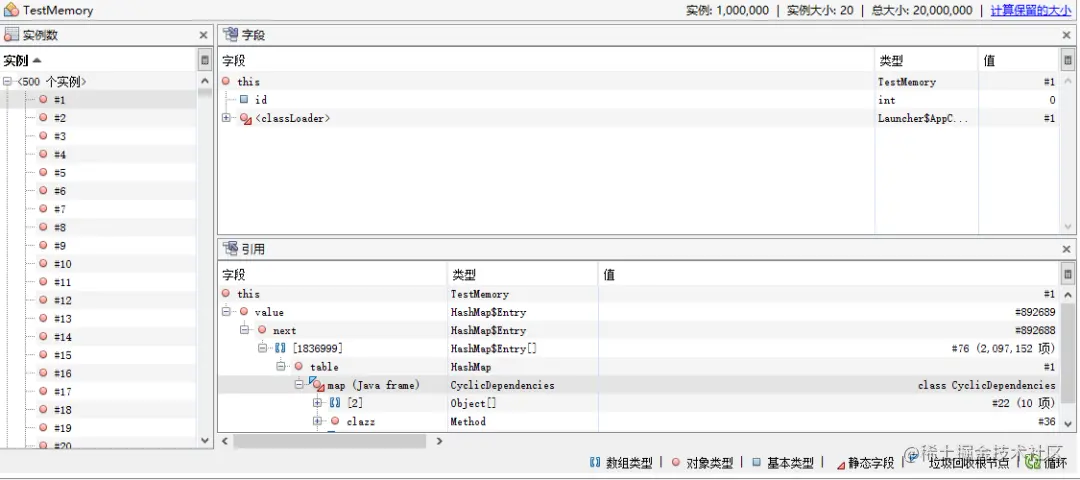The height and width of the screenshot is (480, 1080).
Task: Click object icon of instance #14
Action: click(x=43, y=337)
